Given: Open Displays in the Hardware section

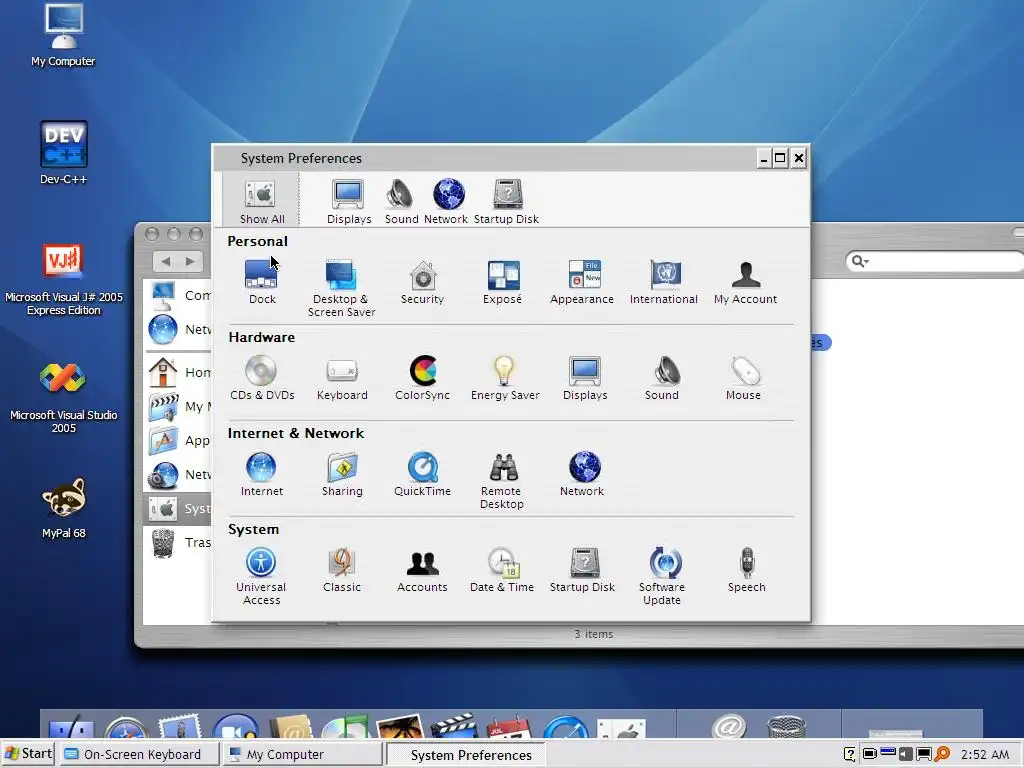Looking at the screenshot, I should tap(585, 378).
